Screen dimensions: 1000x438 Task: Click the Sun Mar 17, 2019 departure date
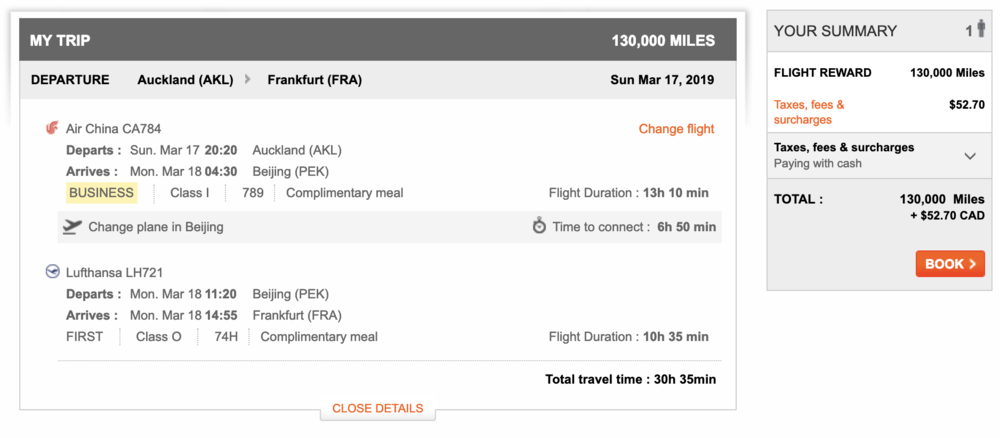[x=662, y=80]
